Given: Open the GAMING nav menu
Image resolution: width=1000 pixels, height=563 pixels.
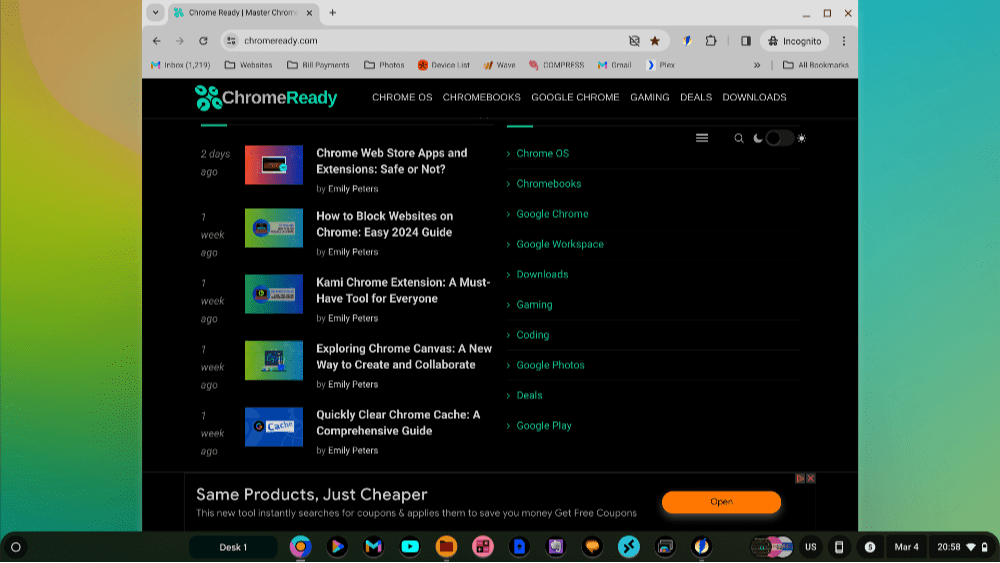Looking at the screenshot, I should pos(650,98).
